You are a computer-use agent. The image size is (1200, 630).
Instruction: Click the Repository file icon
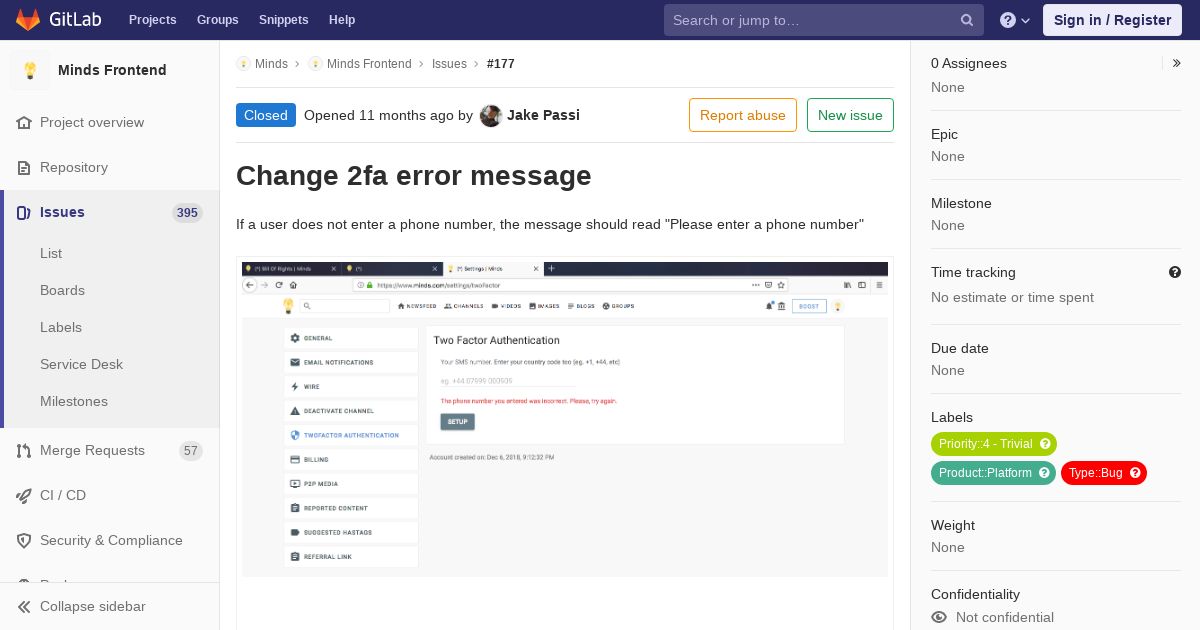point(24,167)
